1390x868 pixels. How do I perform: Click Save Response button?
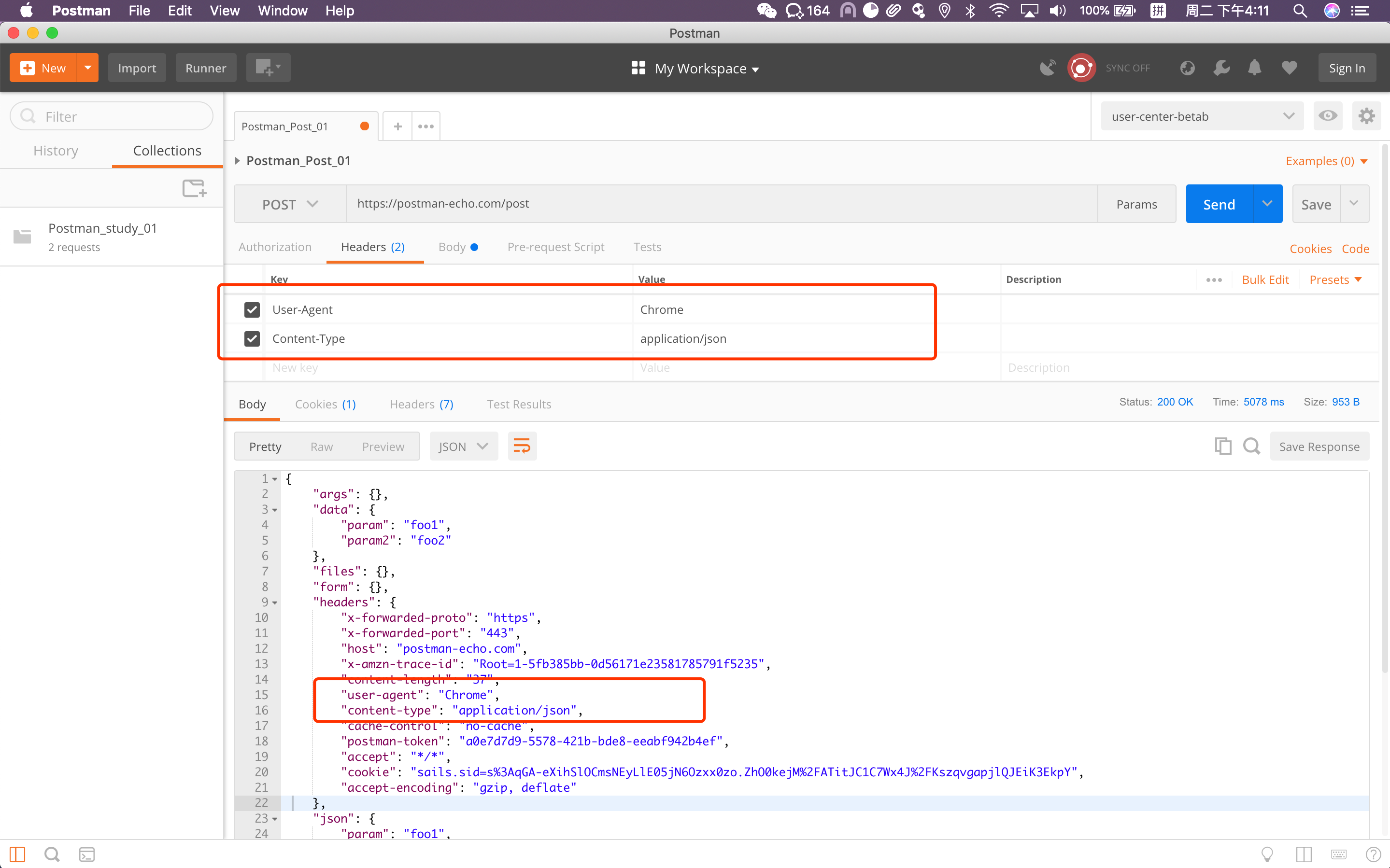1319,446
